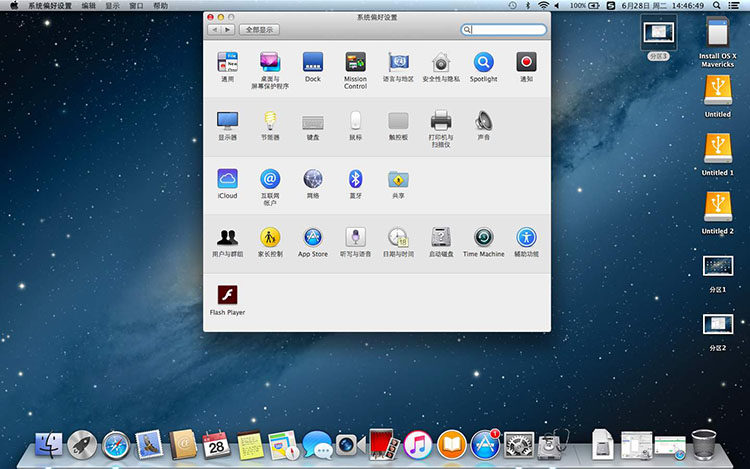
Task: Click the back arrow in toolbar
Action: [x=215, y=30]
